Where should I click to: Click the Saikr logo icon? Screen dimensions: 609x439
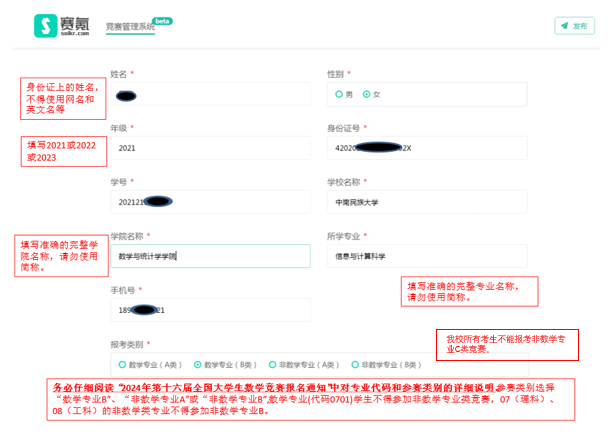pyautogui.click(x=46, y=24)
